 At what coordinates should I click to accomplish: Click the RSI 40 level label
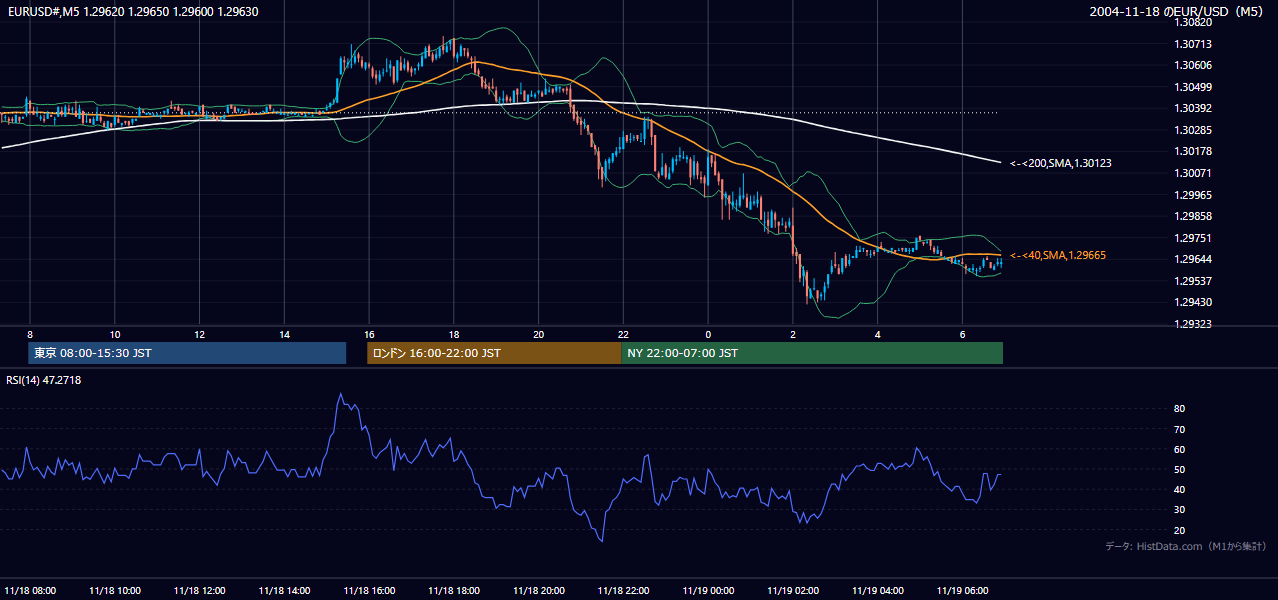(x=1179, y=489)
